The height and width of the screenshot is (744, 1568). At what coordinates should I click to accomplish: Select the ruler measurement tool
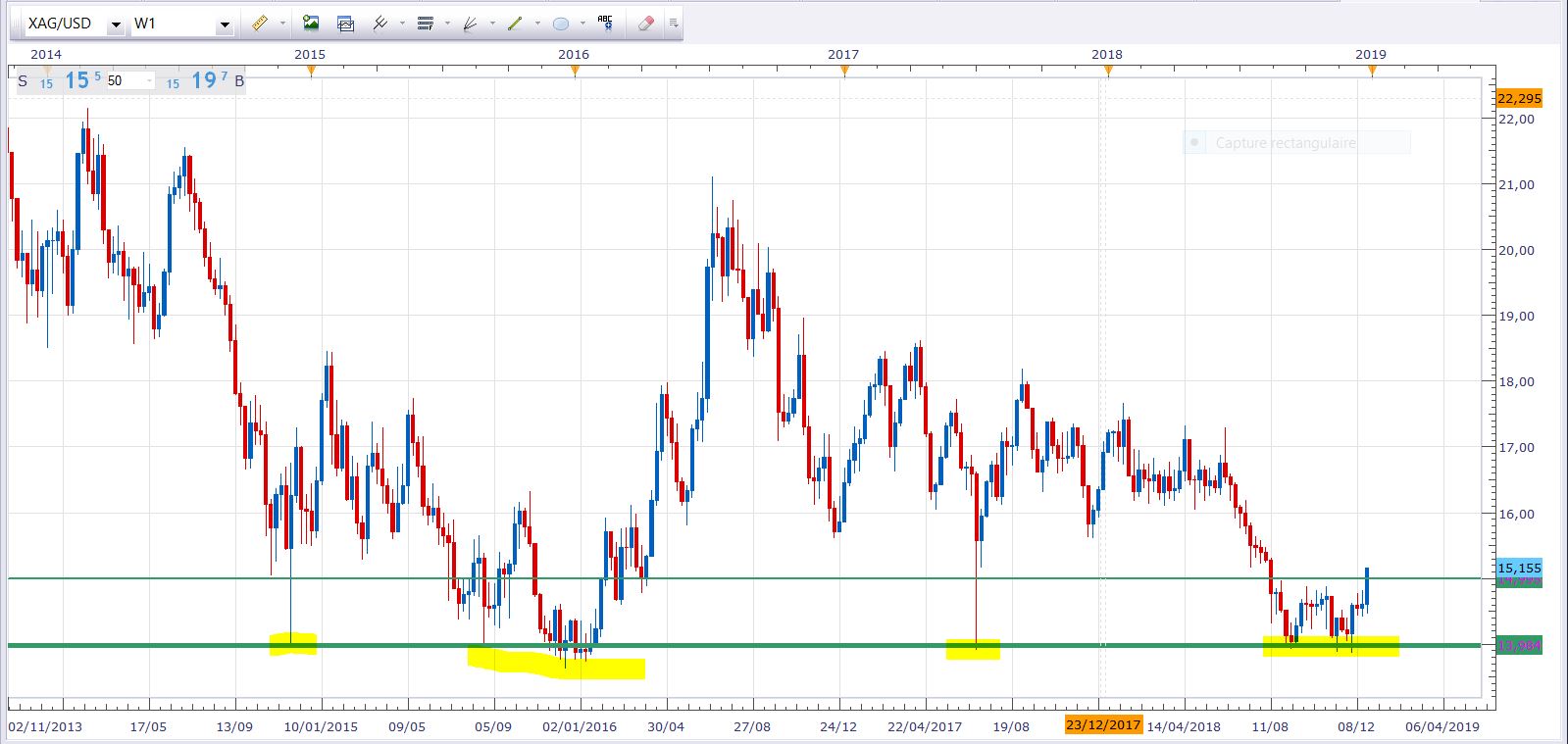(x=260, y=24)
